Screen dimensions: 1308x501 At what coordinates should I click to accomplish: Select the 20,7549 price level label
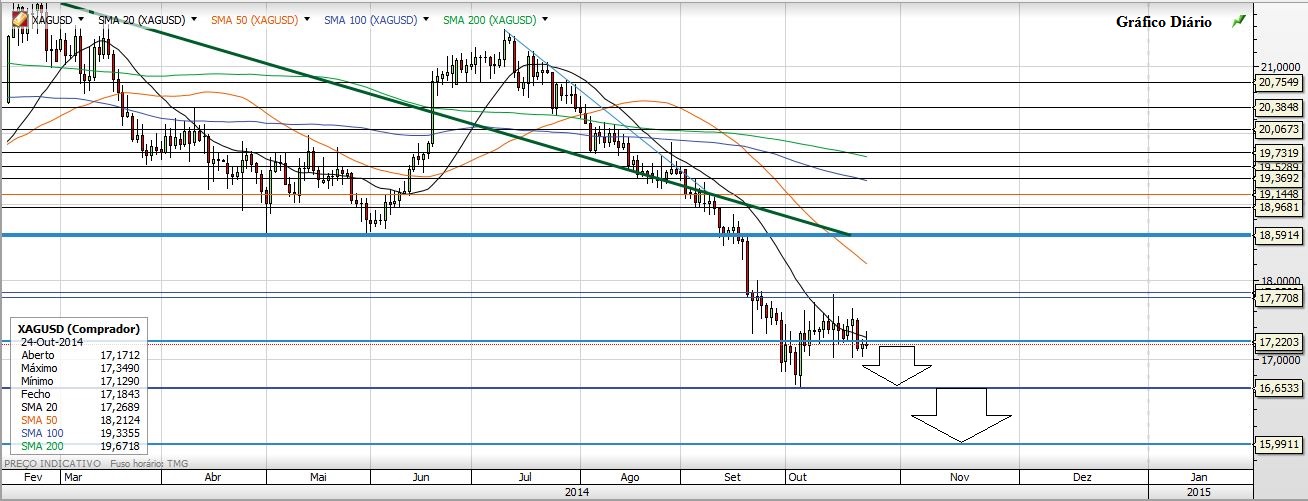pyautogui.click(x=1278, y=82)
